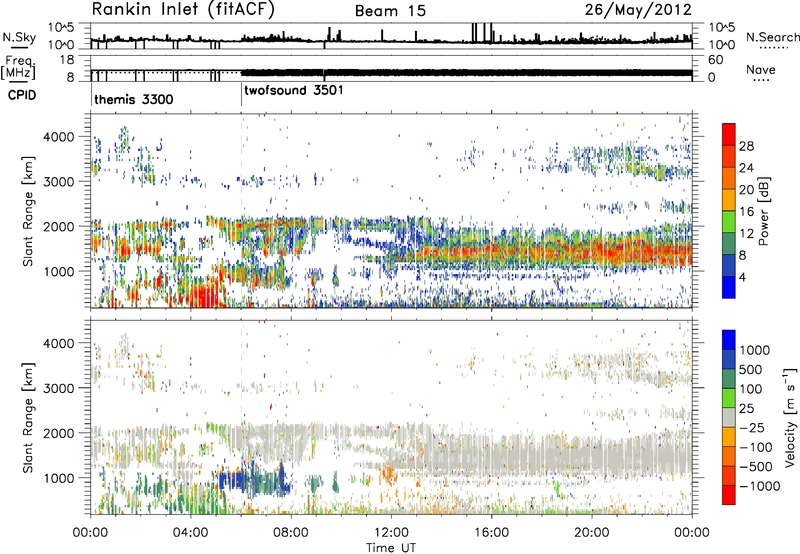Click the '04:00' time axis tick label

[x=190, y=532]
